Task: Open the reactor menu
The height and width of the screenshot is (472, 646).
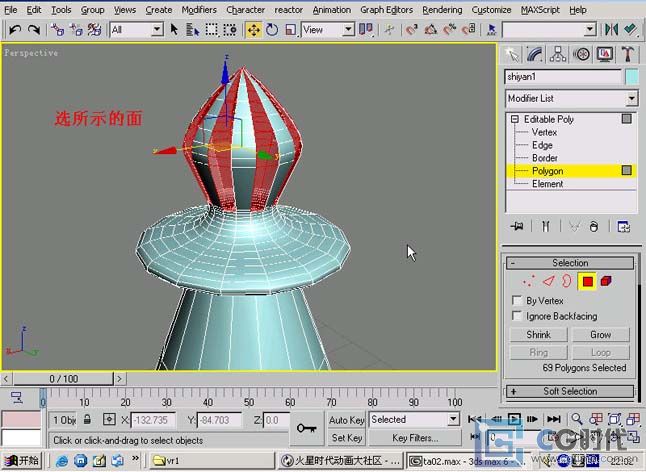Action: (288, 9)
